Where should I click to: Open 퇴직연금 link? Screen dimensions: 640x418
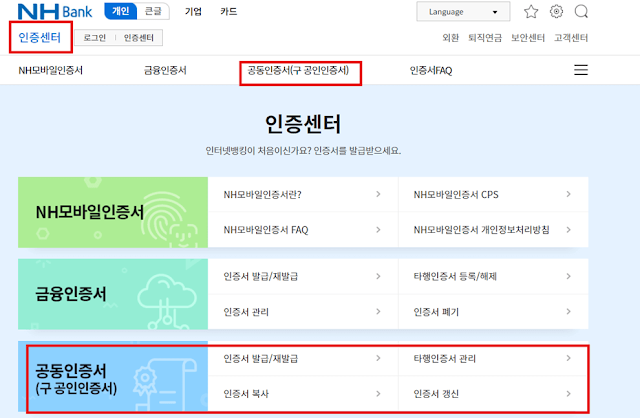pyautogui.click(x=485, y=38)
